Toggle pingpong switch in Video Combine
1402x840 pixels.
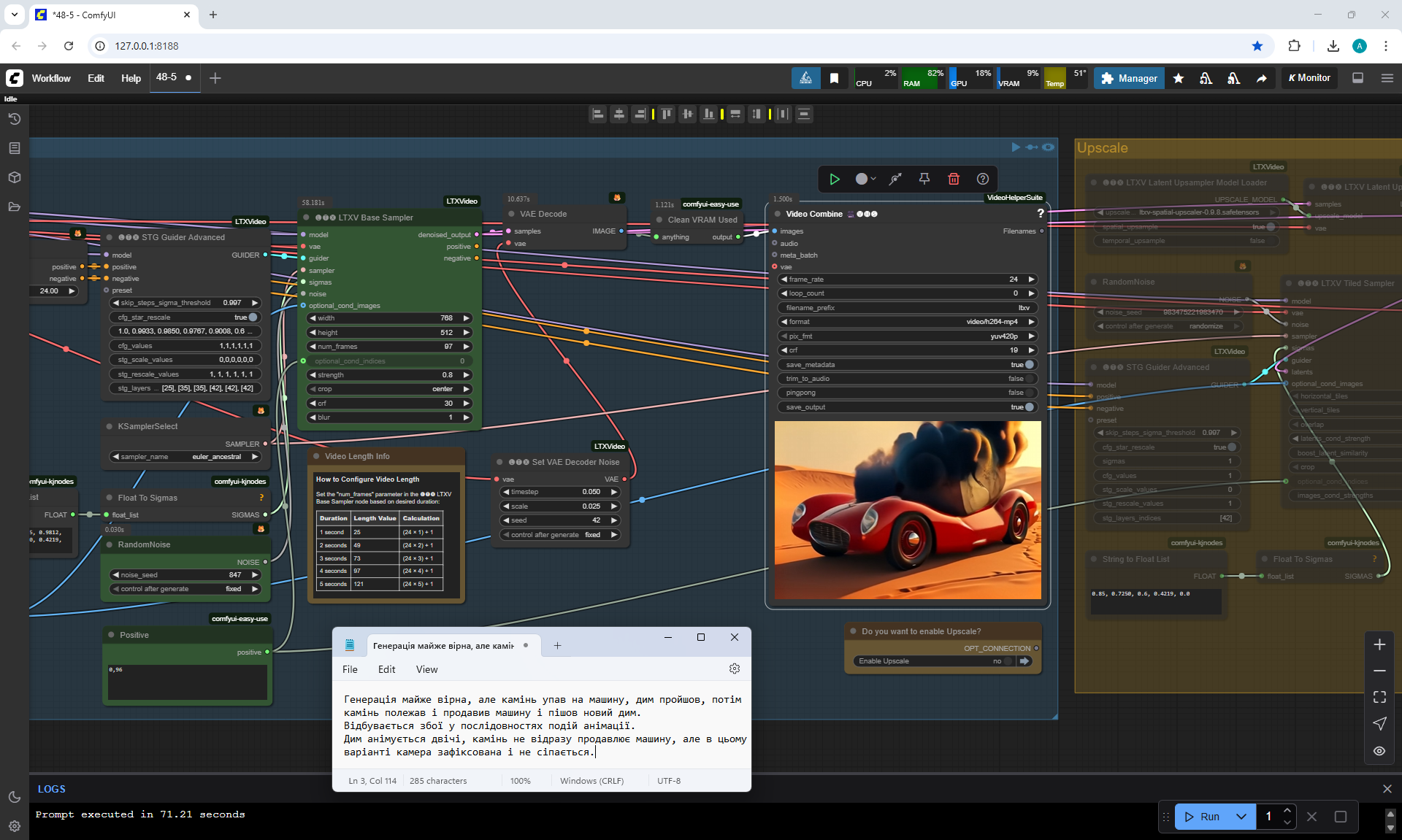[x=1029, y=393]
